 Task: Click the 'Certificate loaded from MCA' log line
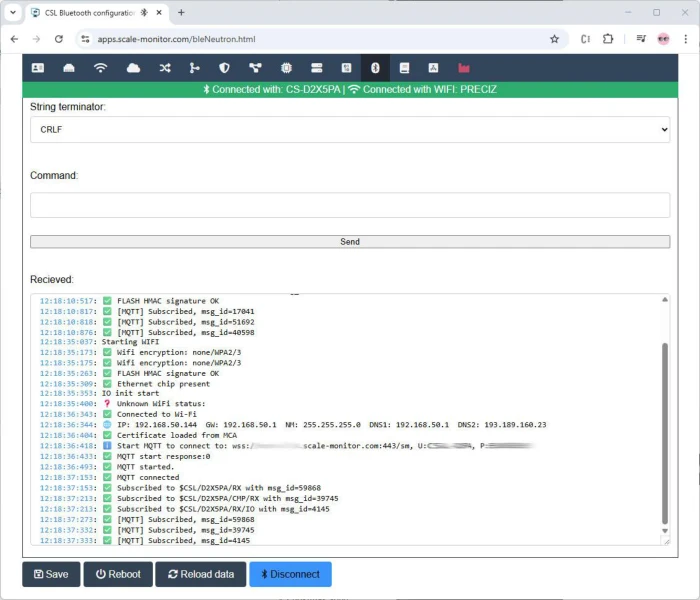click(138, 435)
